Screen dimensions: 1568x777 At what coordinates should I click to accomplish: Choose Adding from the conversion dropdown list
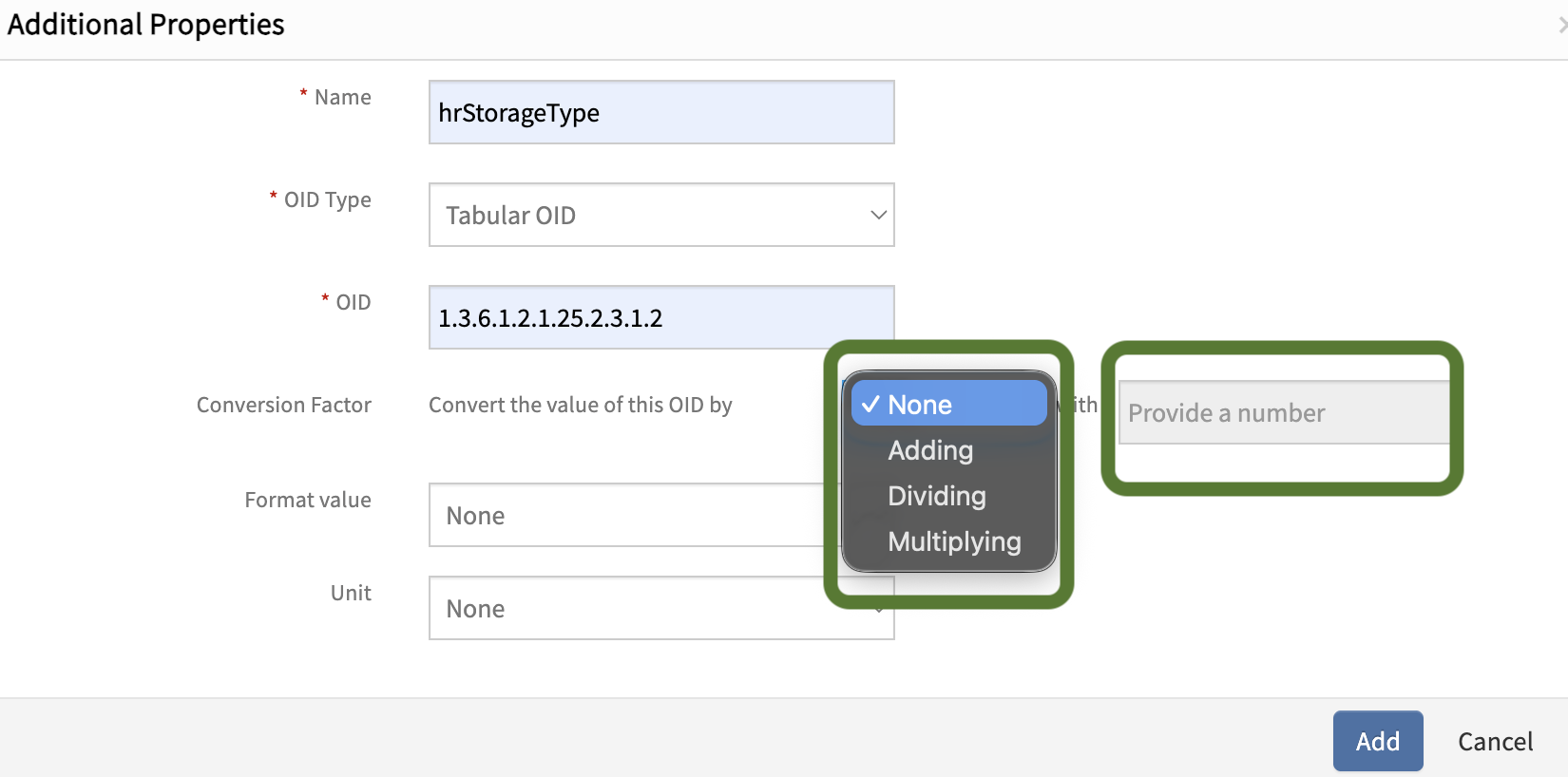(930, 450)
